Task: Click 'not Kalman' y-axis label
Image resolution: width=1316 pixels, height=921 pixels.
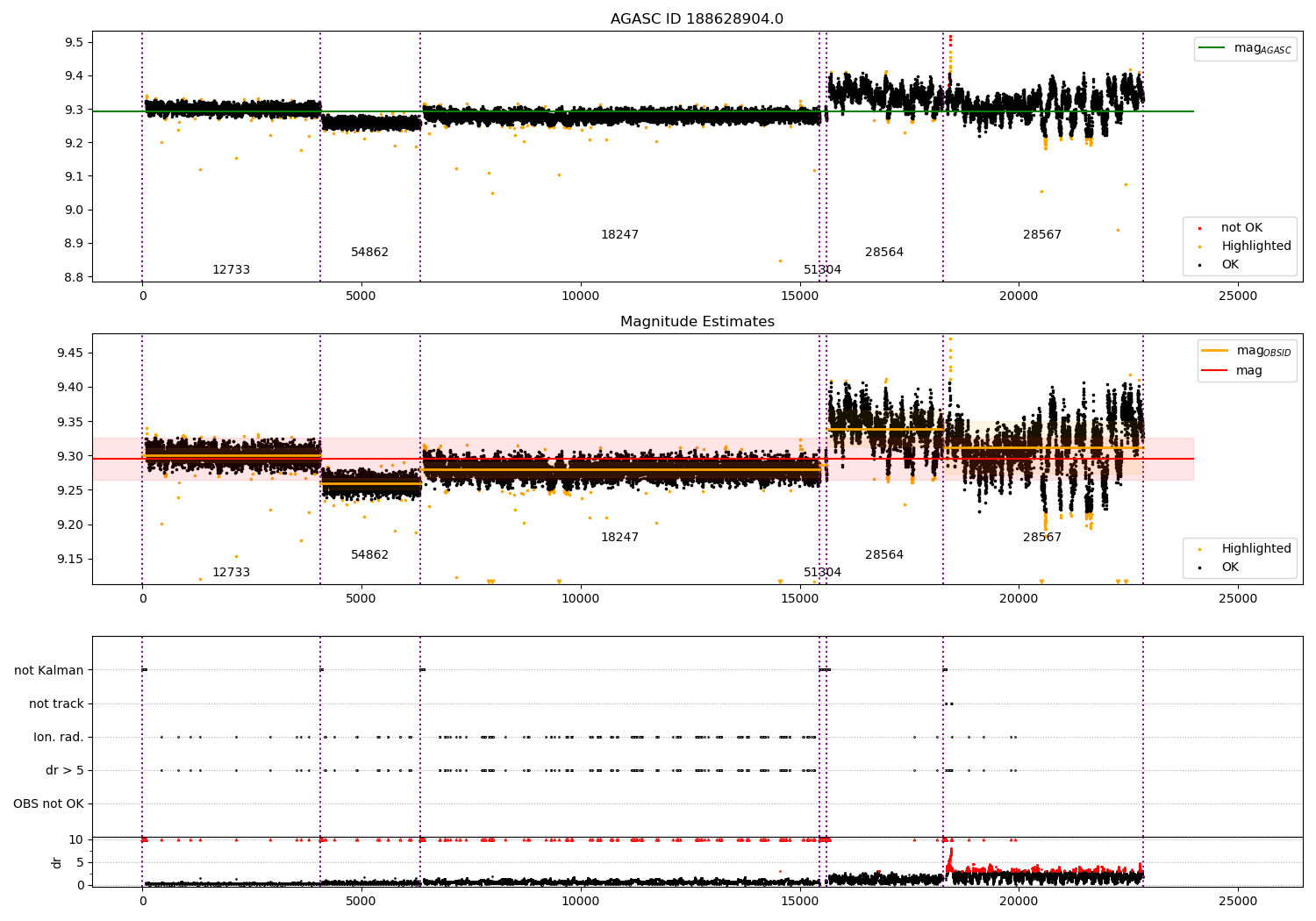Action: coord(49,670)
